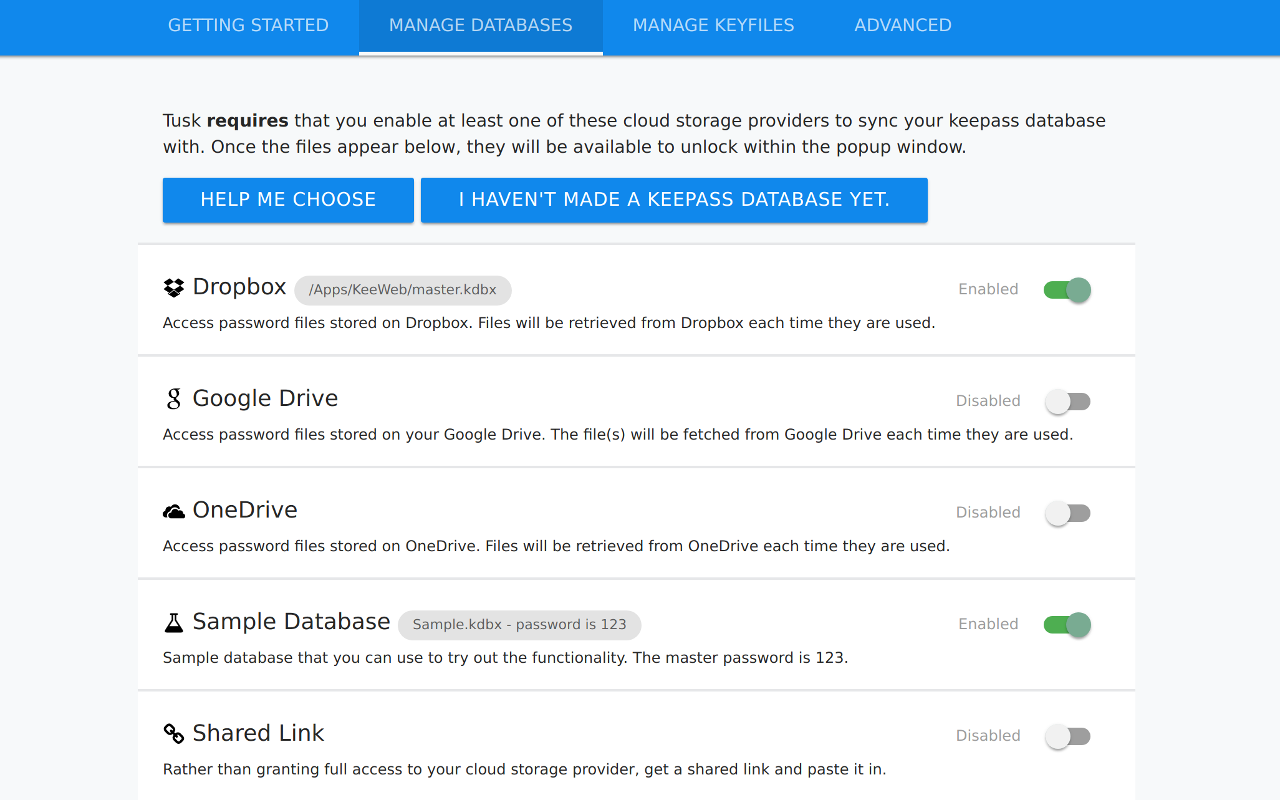Enable the Google Drive toggle

click(1067, 400)
